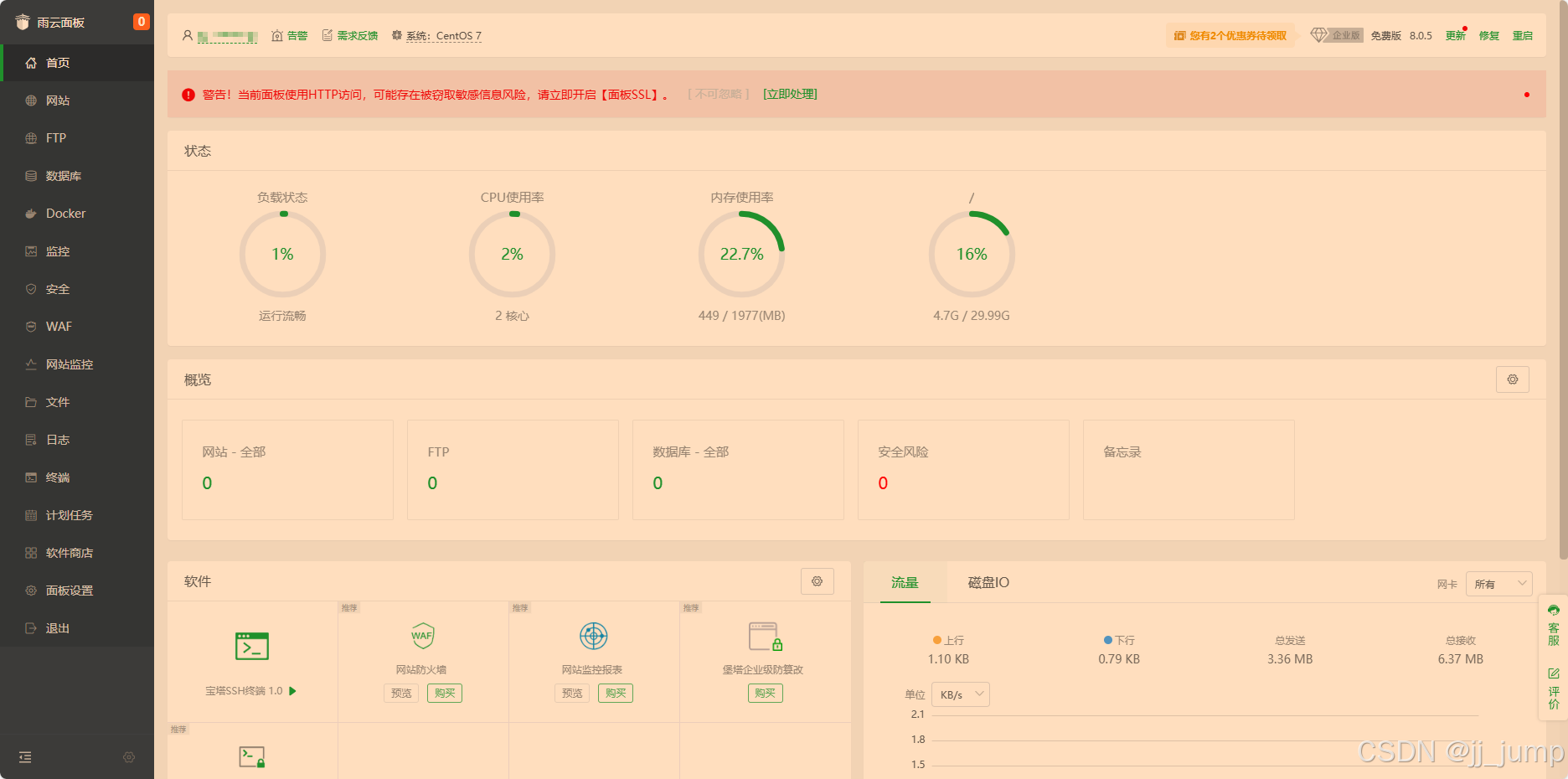Open the 监控 monitor icon
Image resolution: width=1568 pixels, height=779 pixels.
[x=31, y=251]
